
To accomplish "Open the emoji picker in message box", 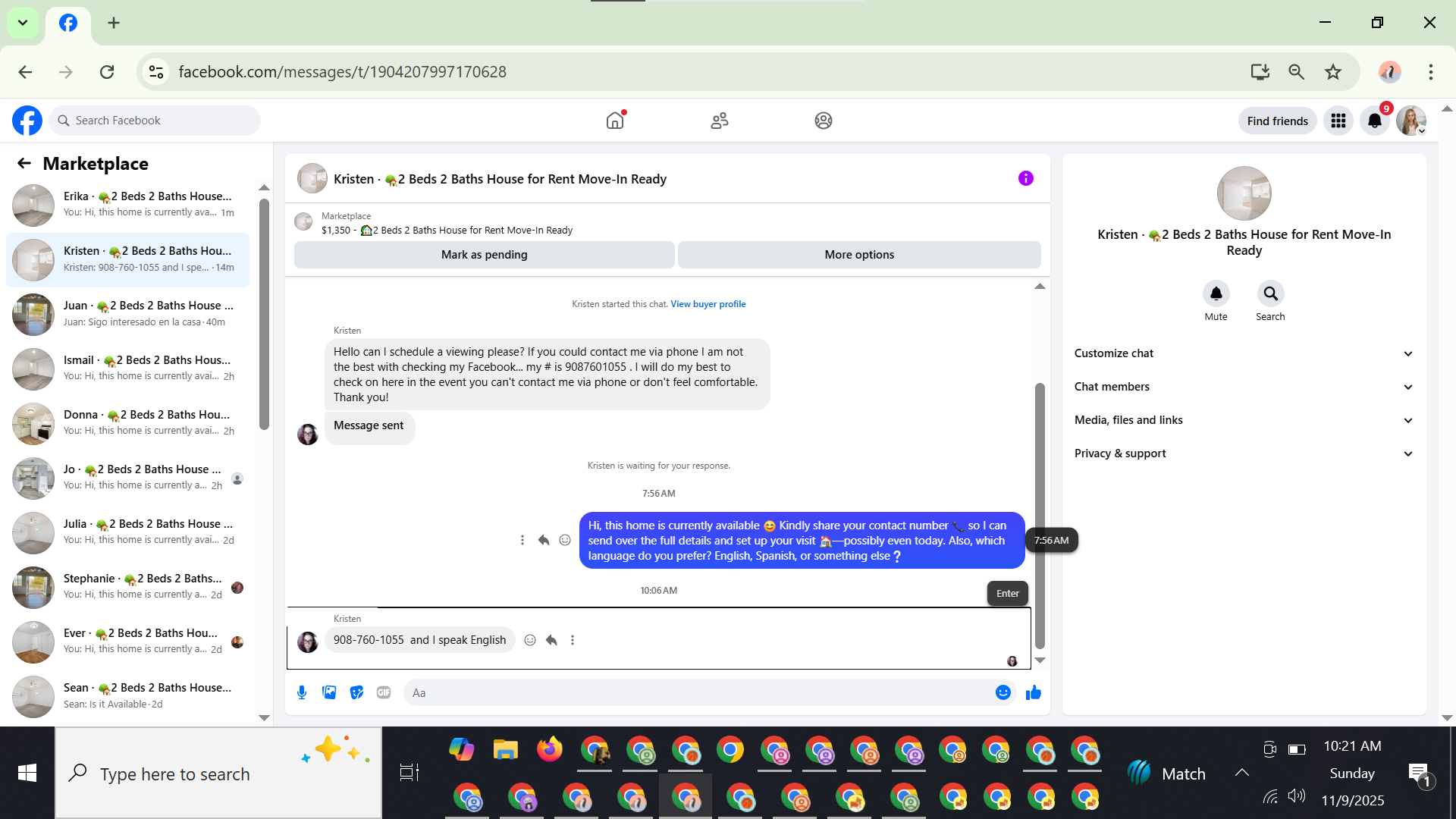I will pos(1003,692).
